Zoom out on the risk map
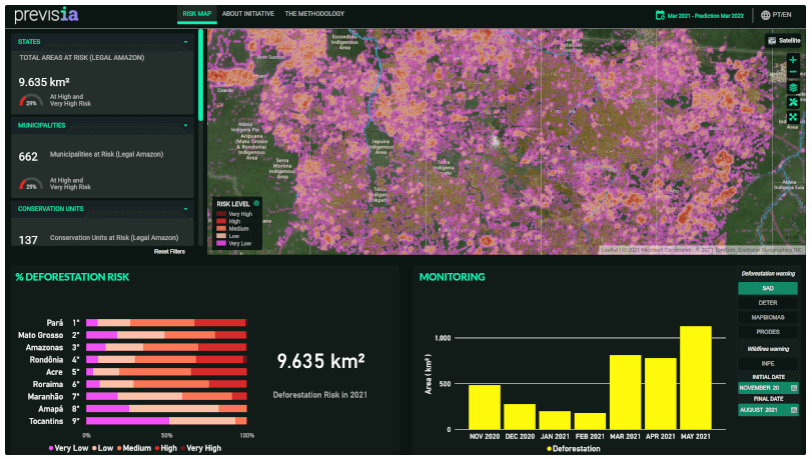 click(793, 73)
